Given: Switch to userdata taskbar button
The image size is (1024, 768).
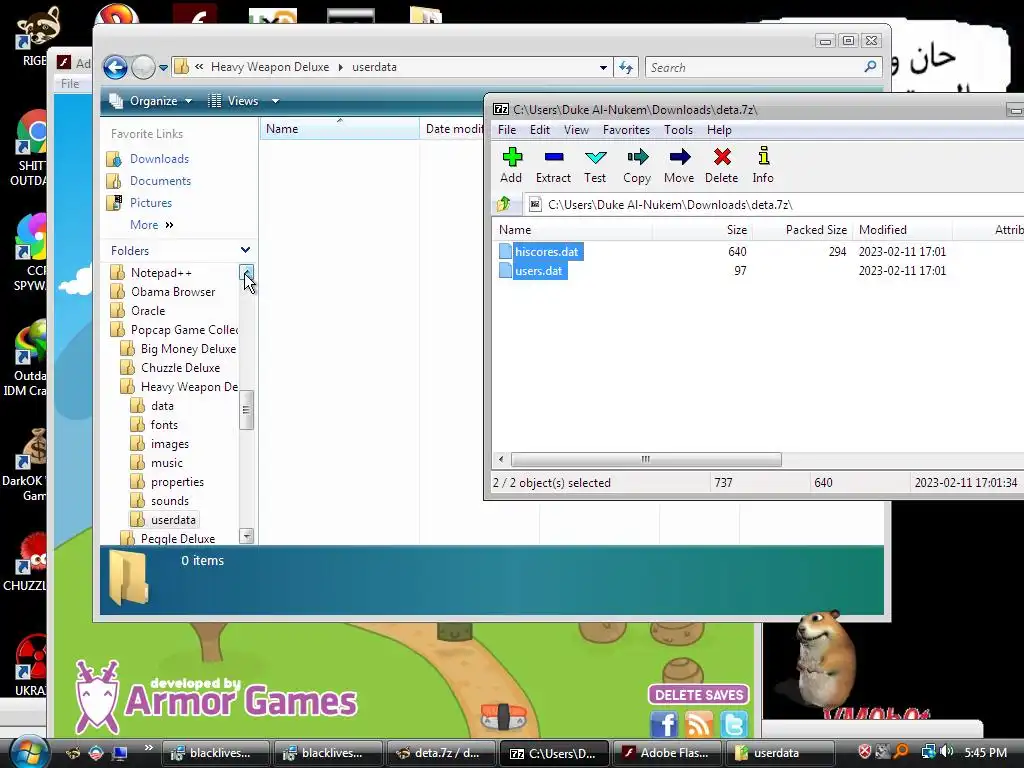Looking at the screenshot, I should [x=778, y=753].
